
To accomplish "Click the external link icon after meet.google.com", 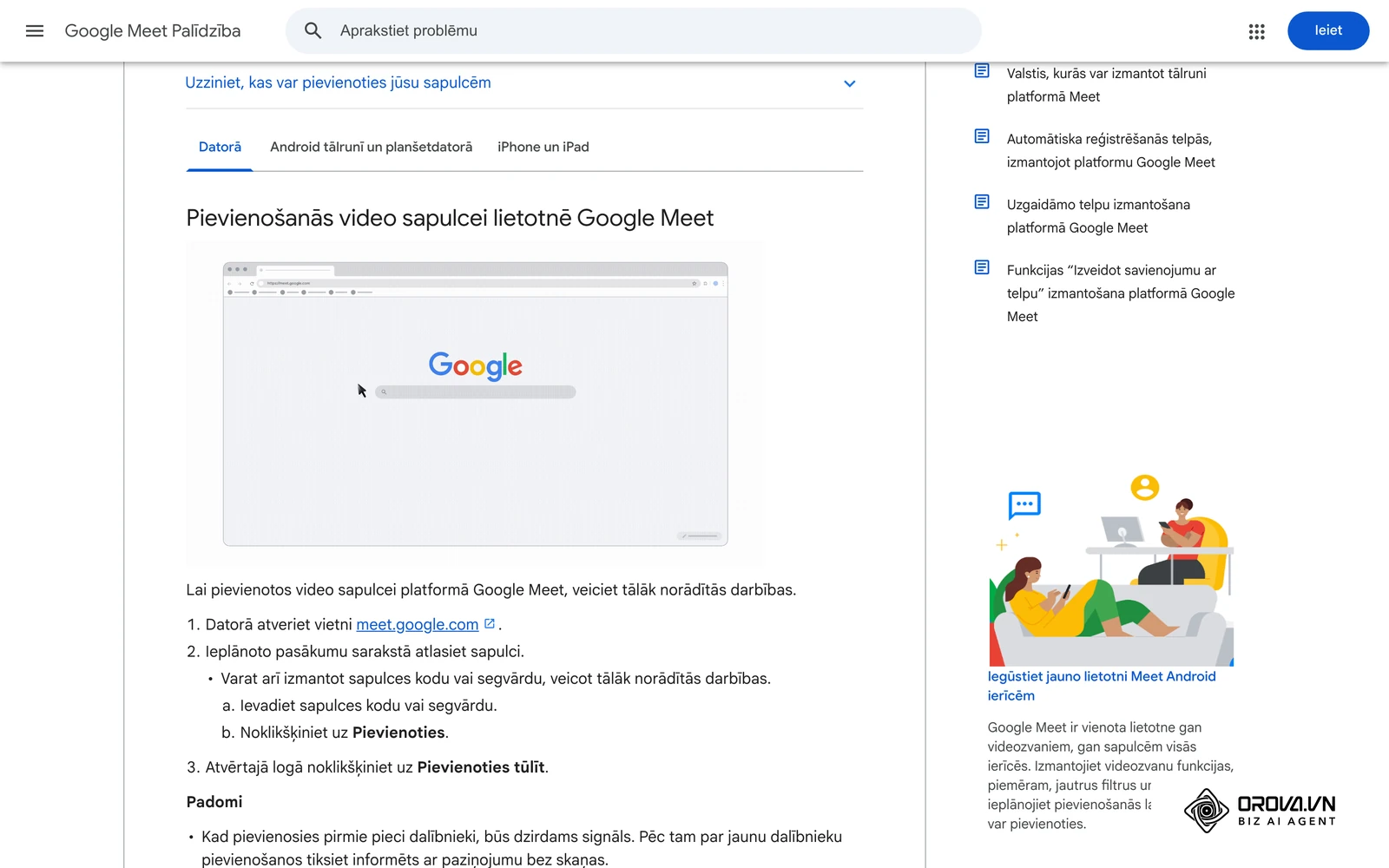I will pos(490,623).
